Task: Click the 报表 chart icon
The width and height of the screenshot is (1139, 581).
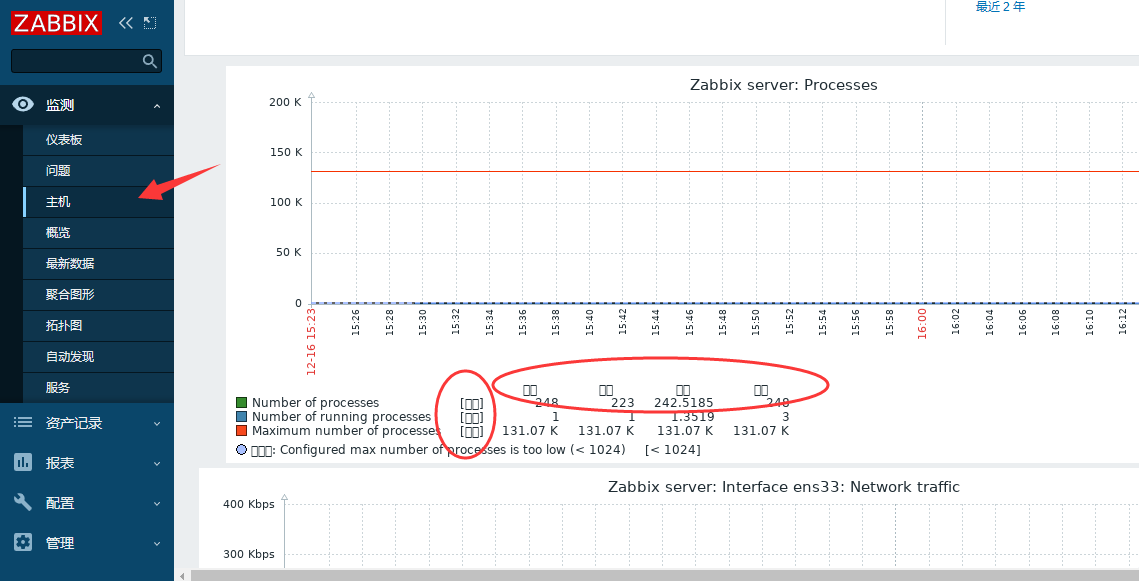Action: pyautogui.click(x=23, y=462)
